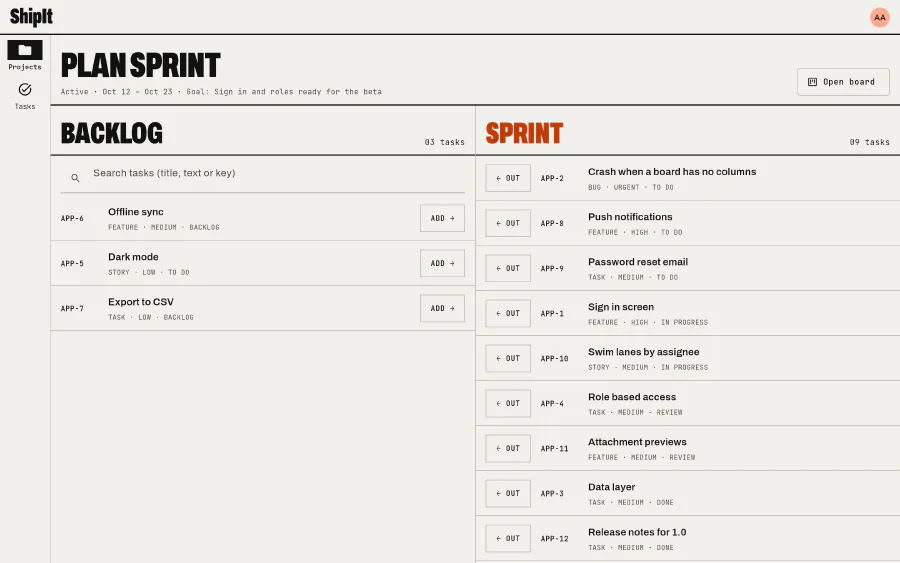900x563 pixels.
Task: Add Export to CSV to the sprint
Action: (442, 308)
